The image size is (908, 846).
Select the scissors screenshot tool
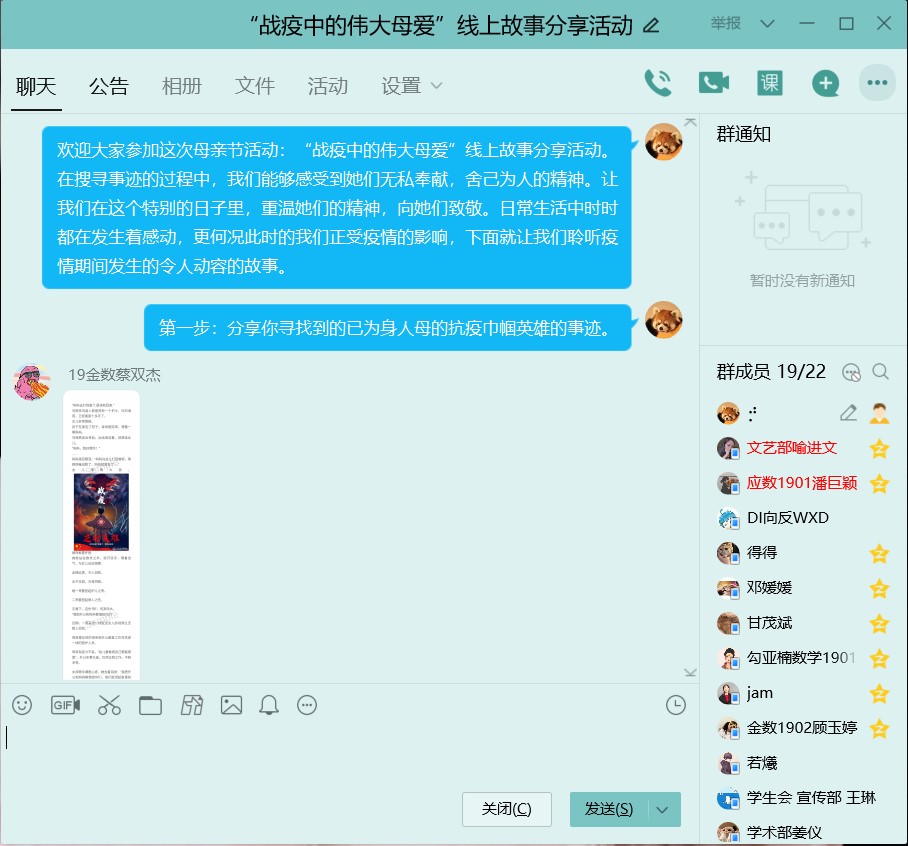click(x=109, y=705)
